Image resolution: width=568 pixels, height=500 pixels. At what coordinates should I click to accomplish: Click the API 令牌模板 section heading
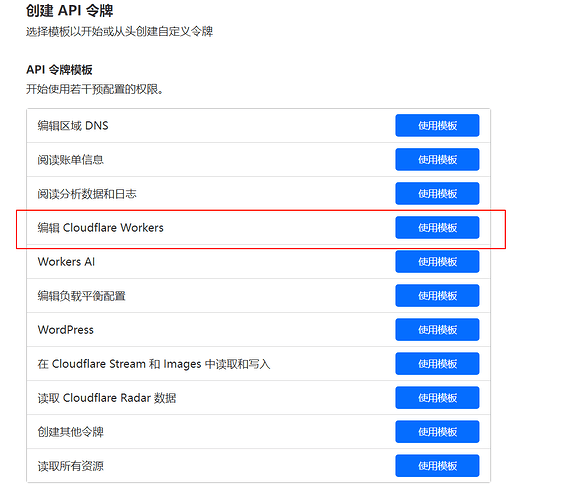[x=59, y=70]
